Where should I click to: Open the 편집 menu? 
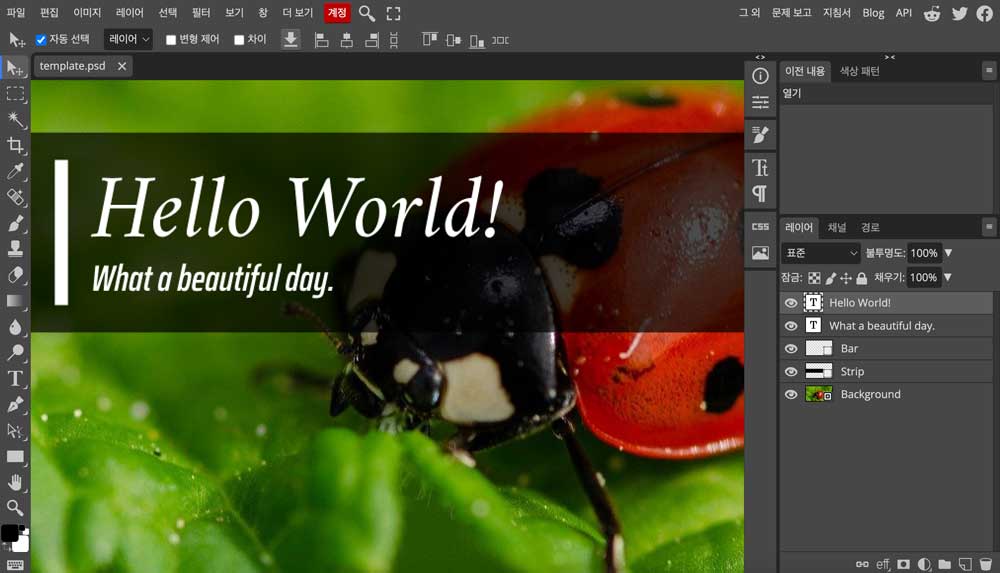pos(49,13)
